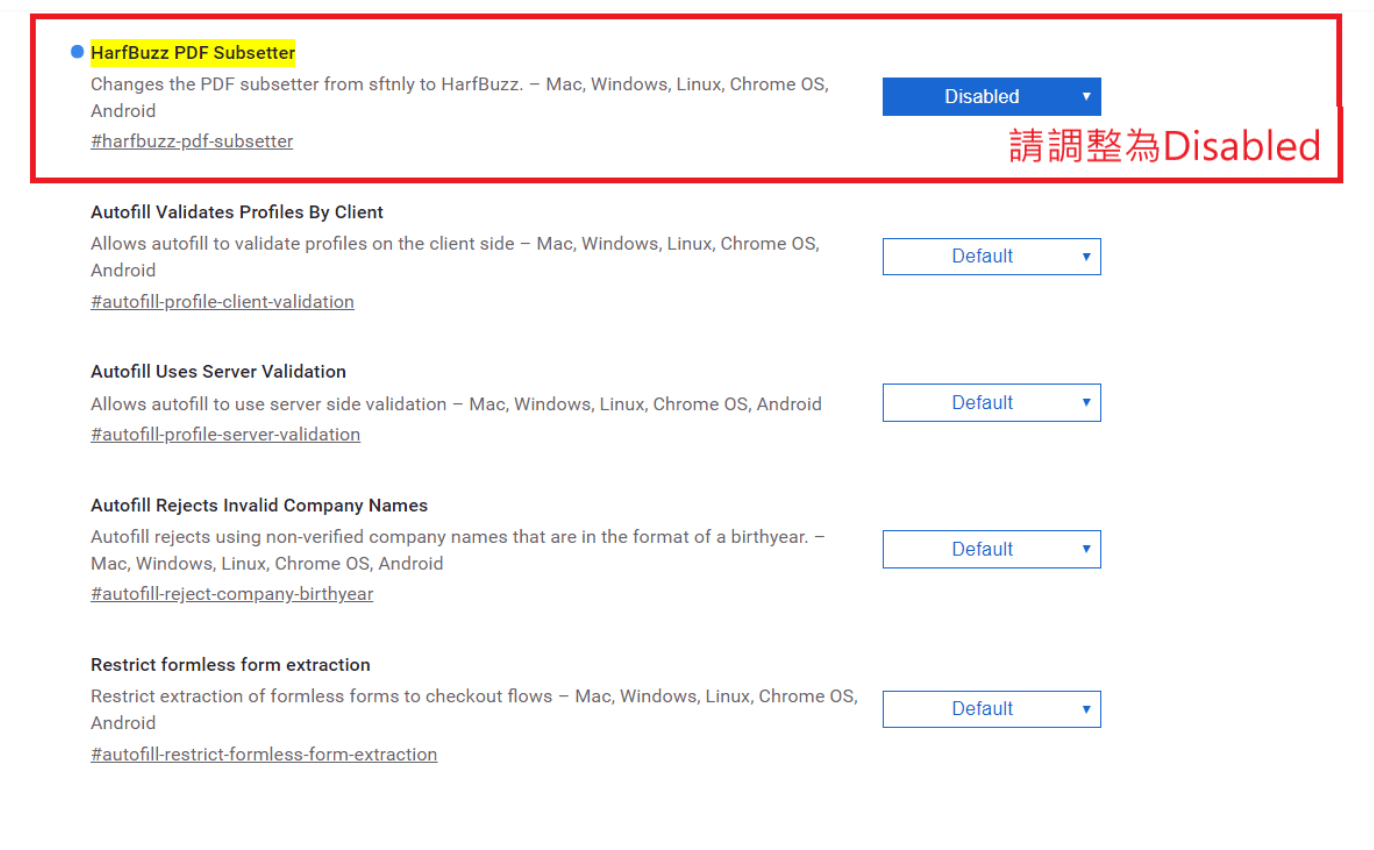The height and width of the screenshot is (850, 1374).
Task: Select the Autofill Rejects Invalid Company Names heading
Action: point(259,505)
